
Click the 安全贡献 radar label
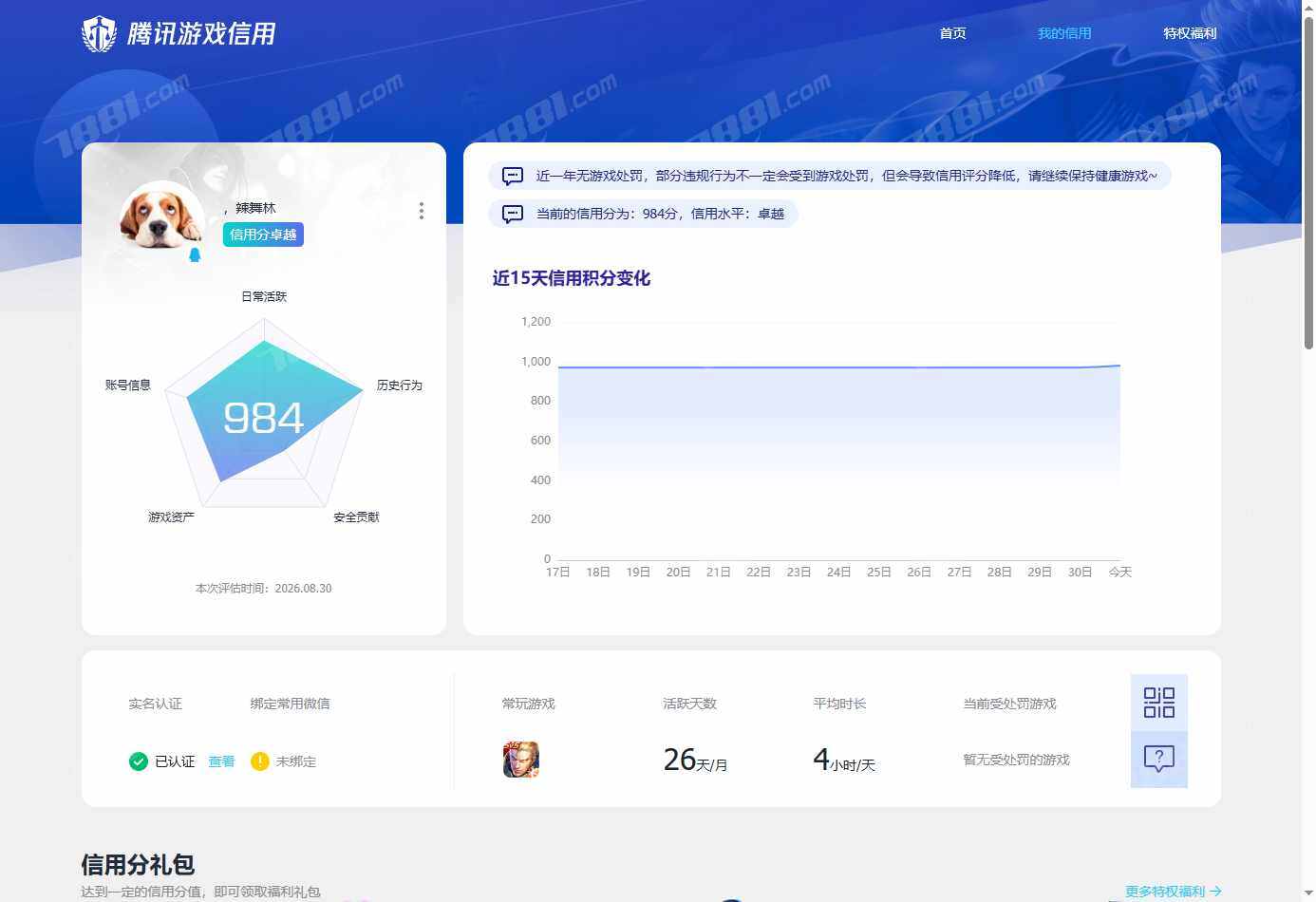click(356, 517)
